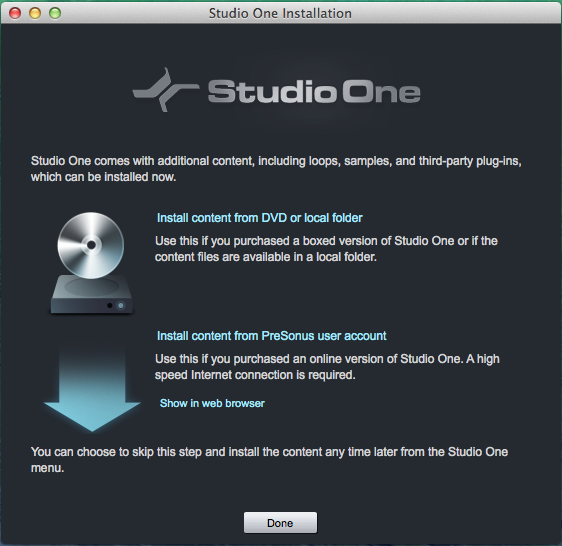Click the disc drive base icon
Viewport: 562px width, 546px height.
92,295
